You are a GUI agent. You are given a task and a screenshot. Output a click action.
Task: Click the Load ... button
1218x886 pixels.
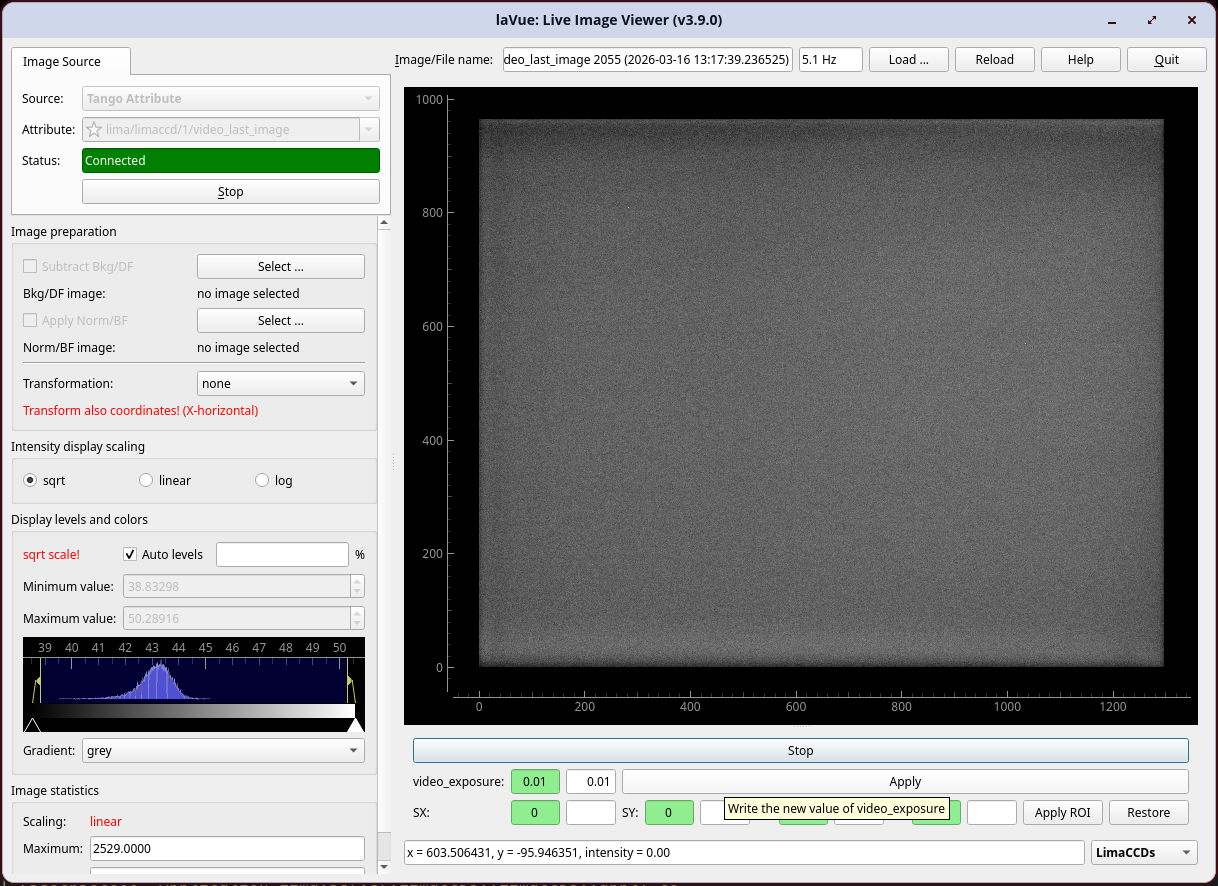coord(908,60)
